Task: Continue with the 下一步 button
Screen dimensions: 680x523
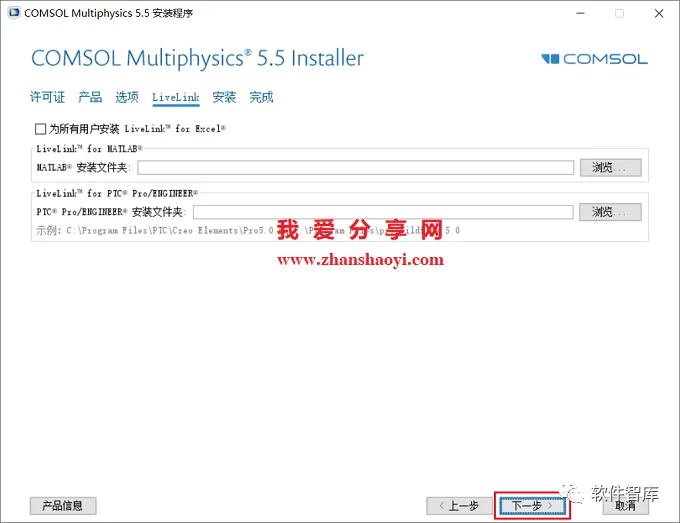Action: pos(532,506)
